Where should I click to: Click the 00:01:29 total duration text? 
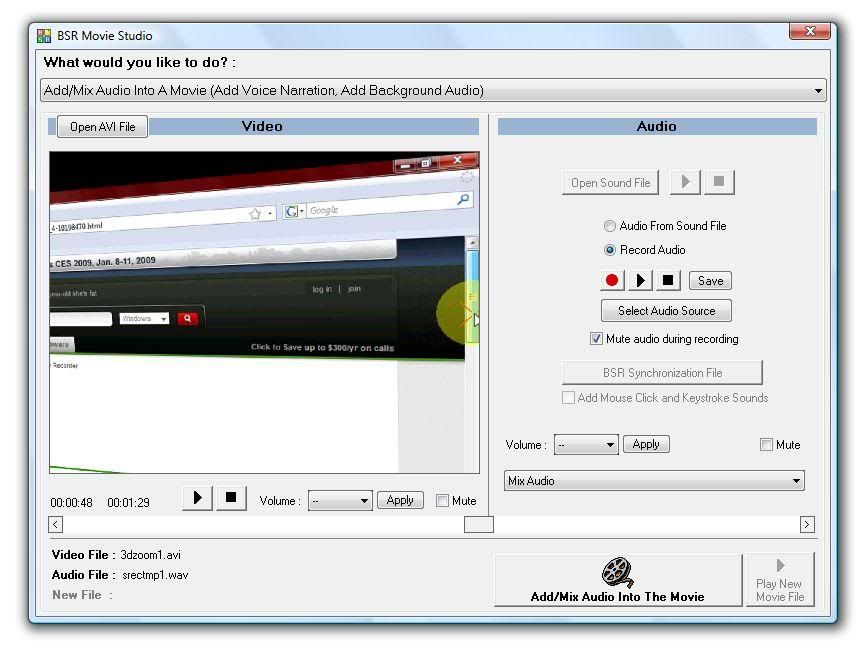tap(128, 503)
